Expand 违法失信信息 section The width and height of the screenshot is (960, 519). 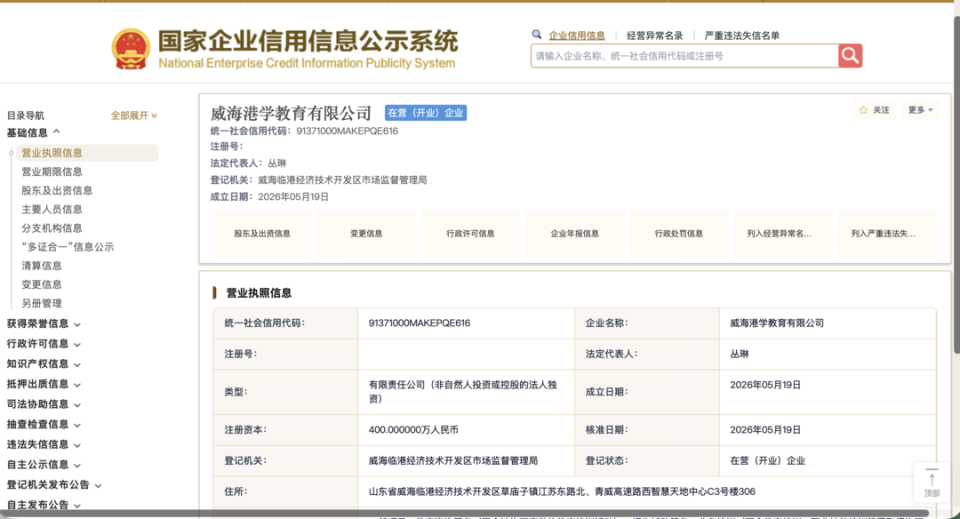coord(43,445)
